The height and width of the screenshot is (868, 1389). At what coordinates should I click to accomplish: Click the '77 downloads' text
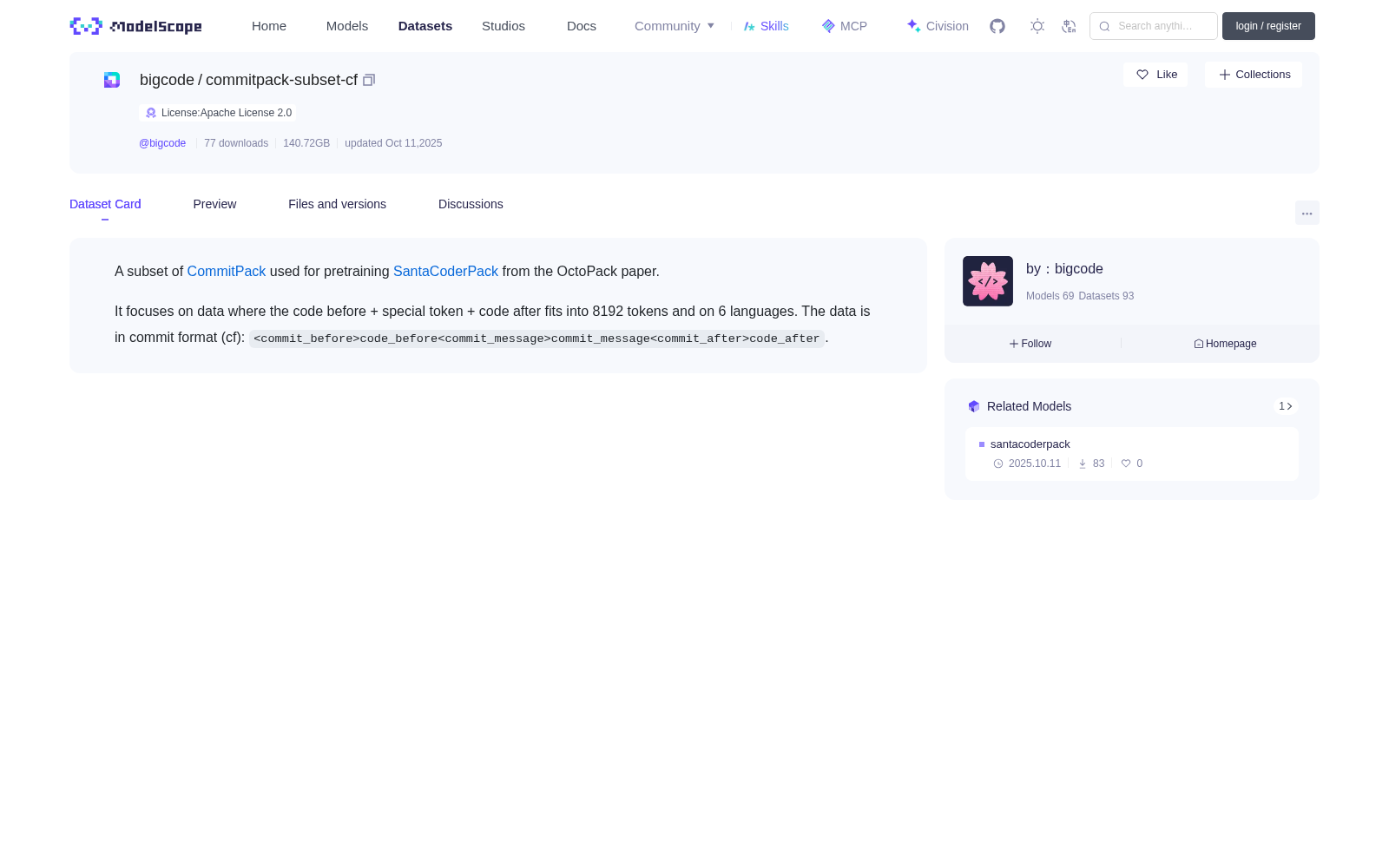coord(236,143)
